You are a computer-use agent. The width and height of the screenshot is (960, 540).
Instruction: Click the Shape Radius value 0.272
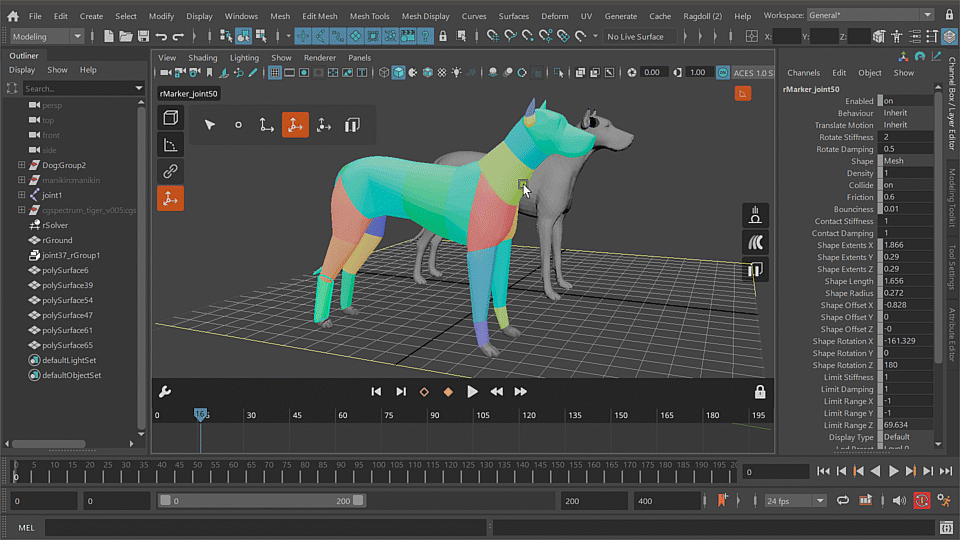[x=908, y=293]
